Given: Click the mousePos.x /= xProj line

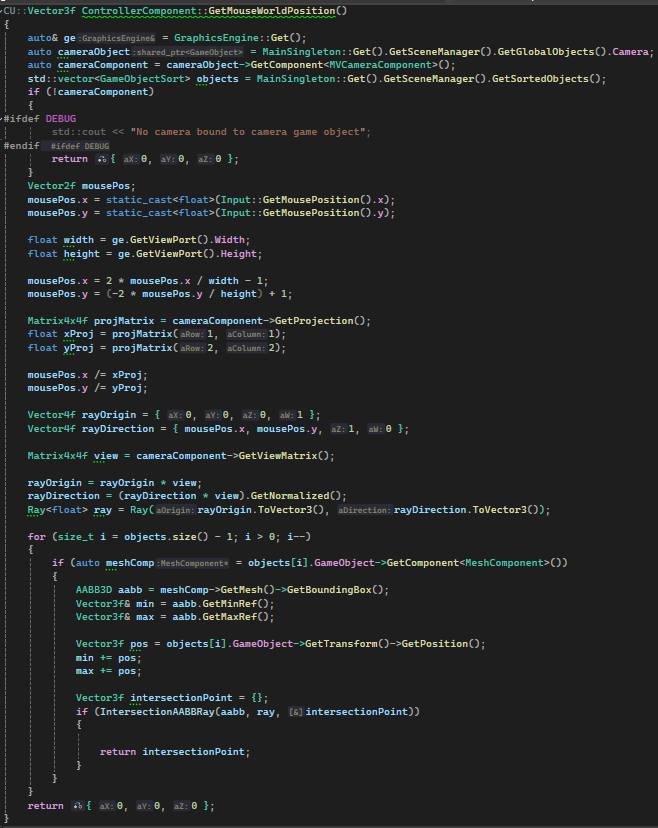Looking at the screenshot, I should (x=87, y=375).
